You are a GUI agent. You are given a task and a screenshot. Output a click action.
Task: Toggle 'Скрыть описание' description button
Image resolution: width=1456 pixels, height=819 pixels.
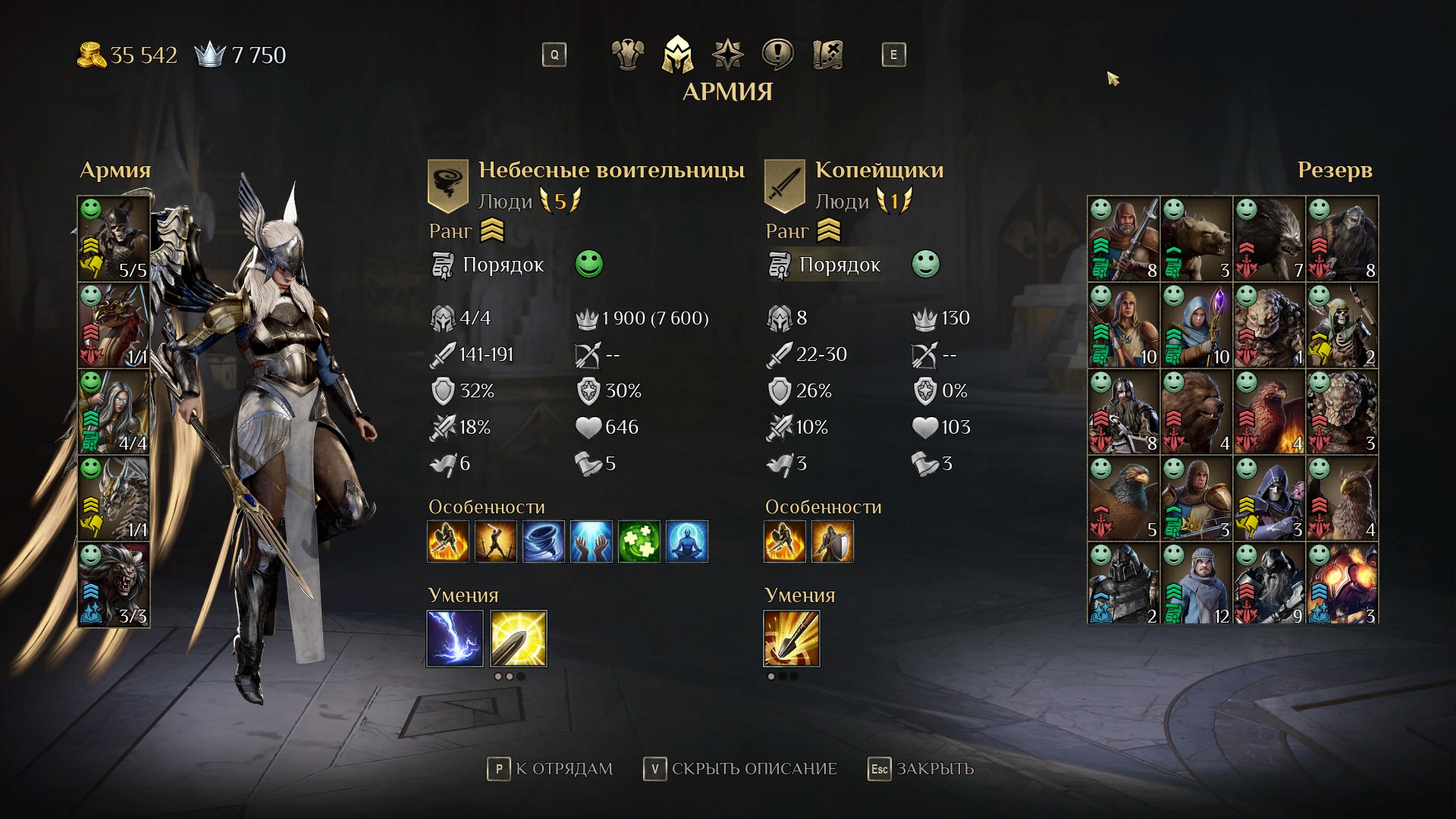740,769
